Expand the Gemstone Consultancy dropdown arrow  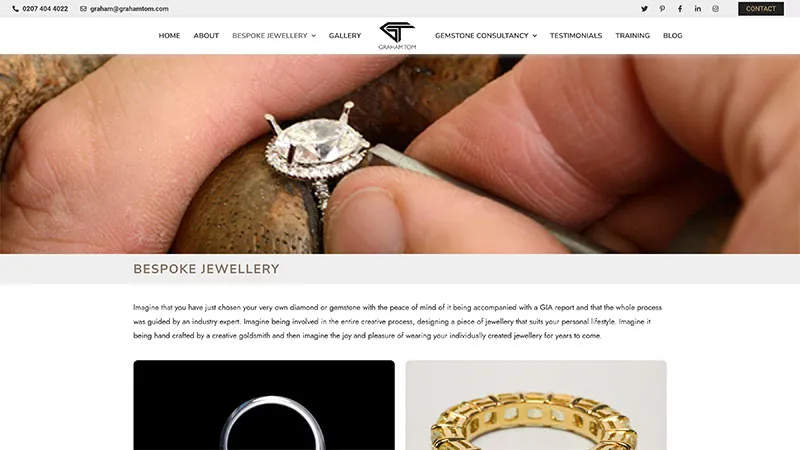point(535,36)
